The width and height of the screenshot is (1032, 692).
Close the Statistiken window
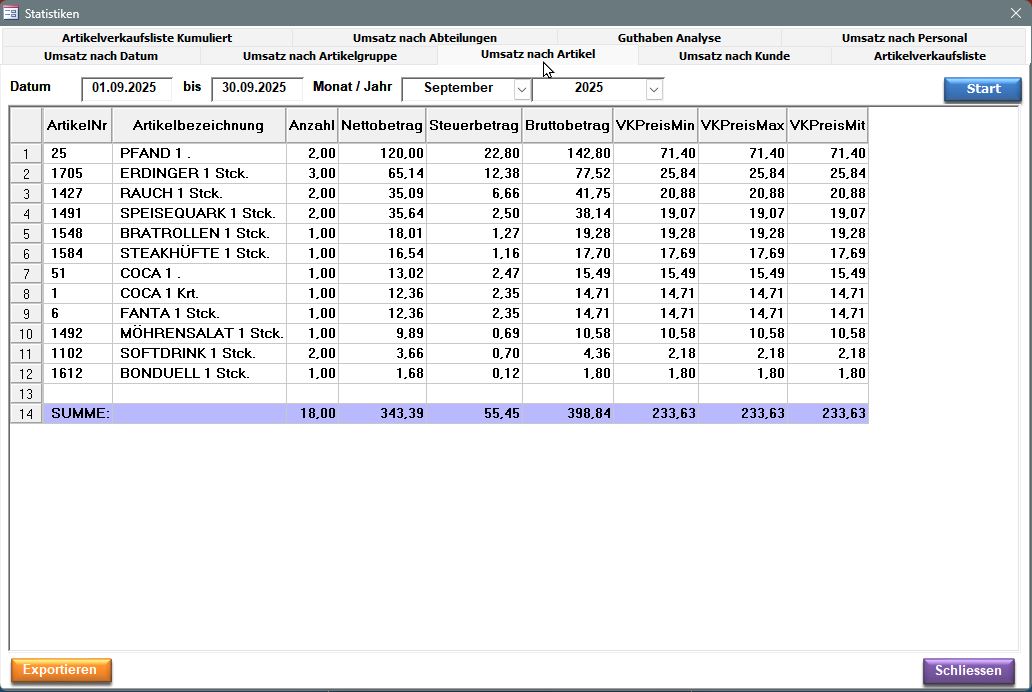1015,13
